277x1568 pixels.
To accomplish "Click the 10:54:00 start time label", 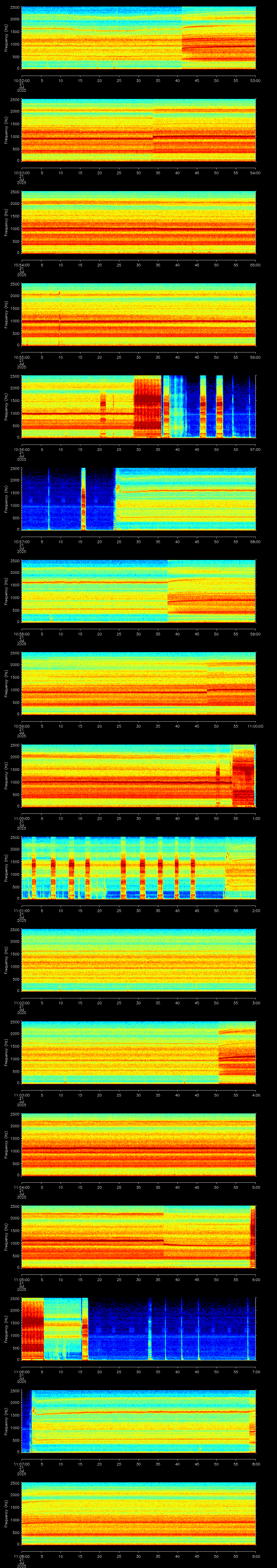I will click(x=21, y=265).
